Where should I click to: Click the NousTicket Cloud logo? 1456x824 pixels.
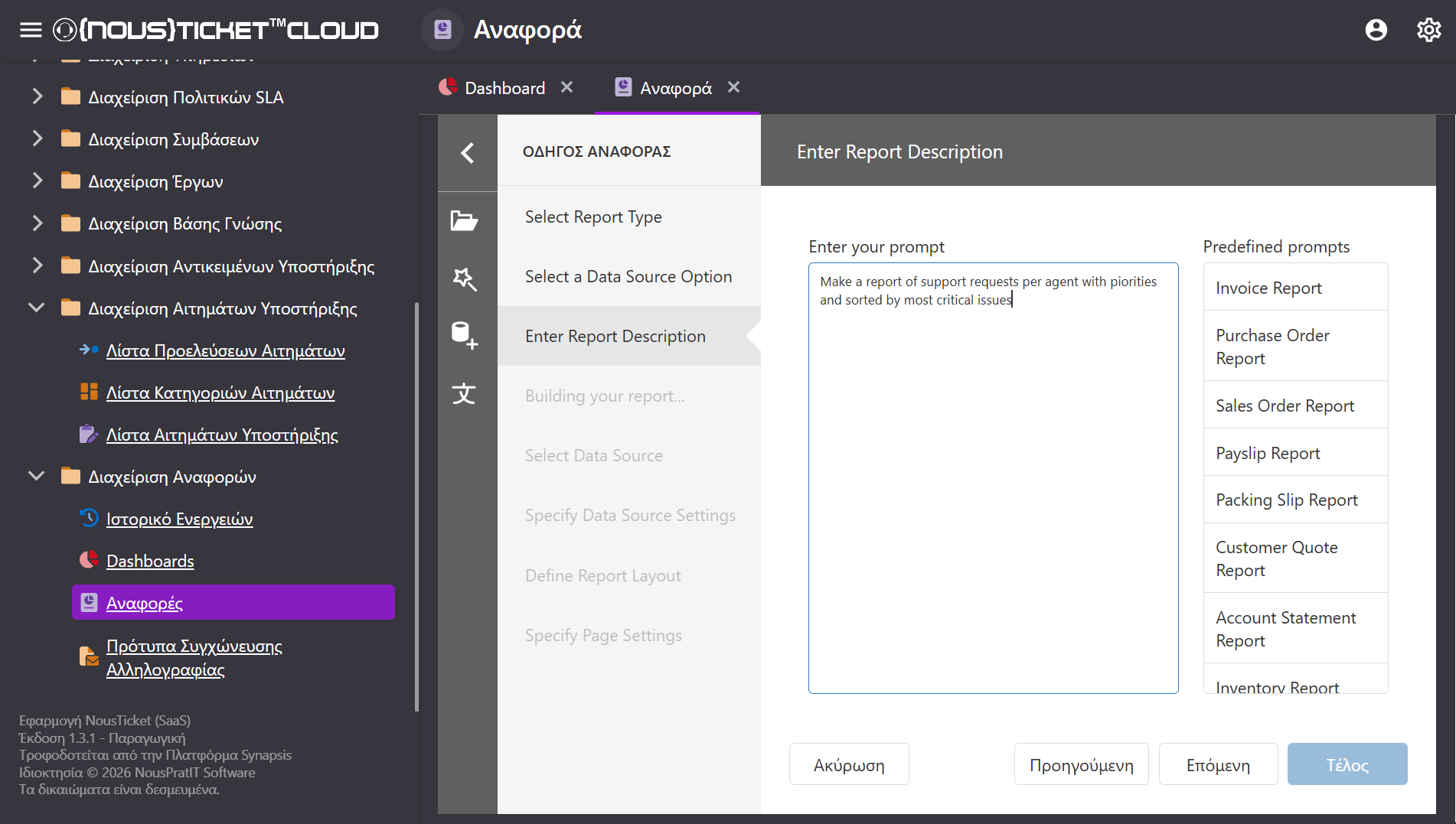(x=216, y=30)
